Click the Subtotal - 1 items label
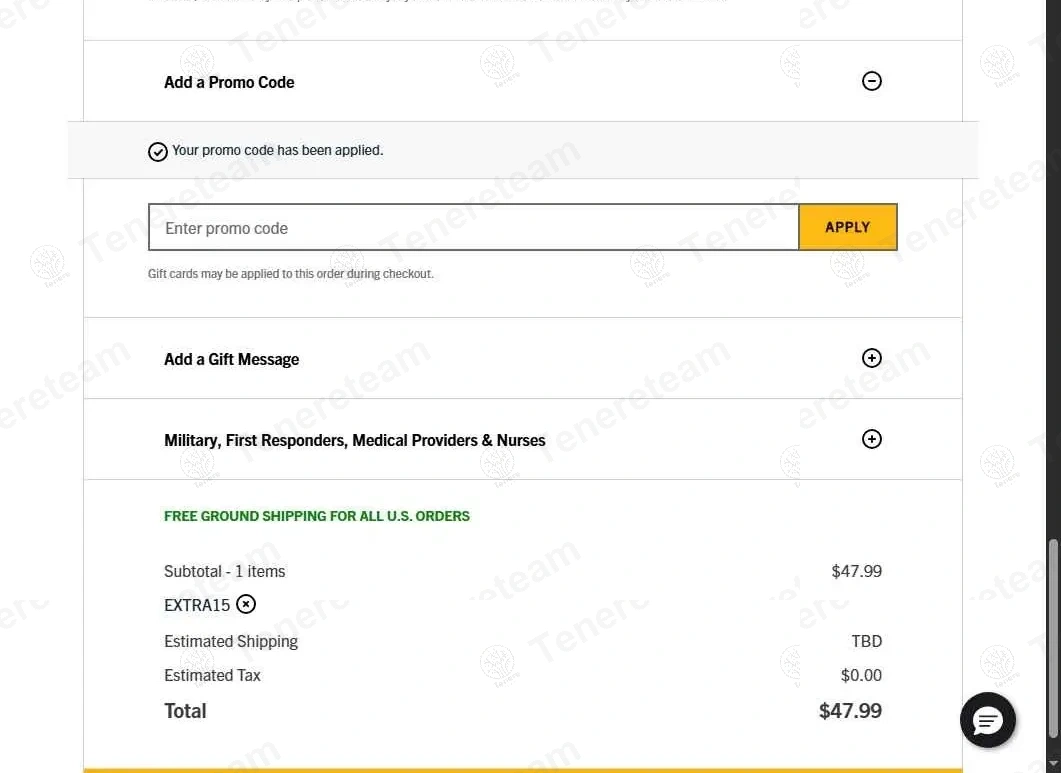The width and height of the screenshot is (1061, 773). click(224, 571)
